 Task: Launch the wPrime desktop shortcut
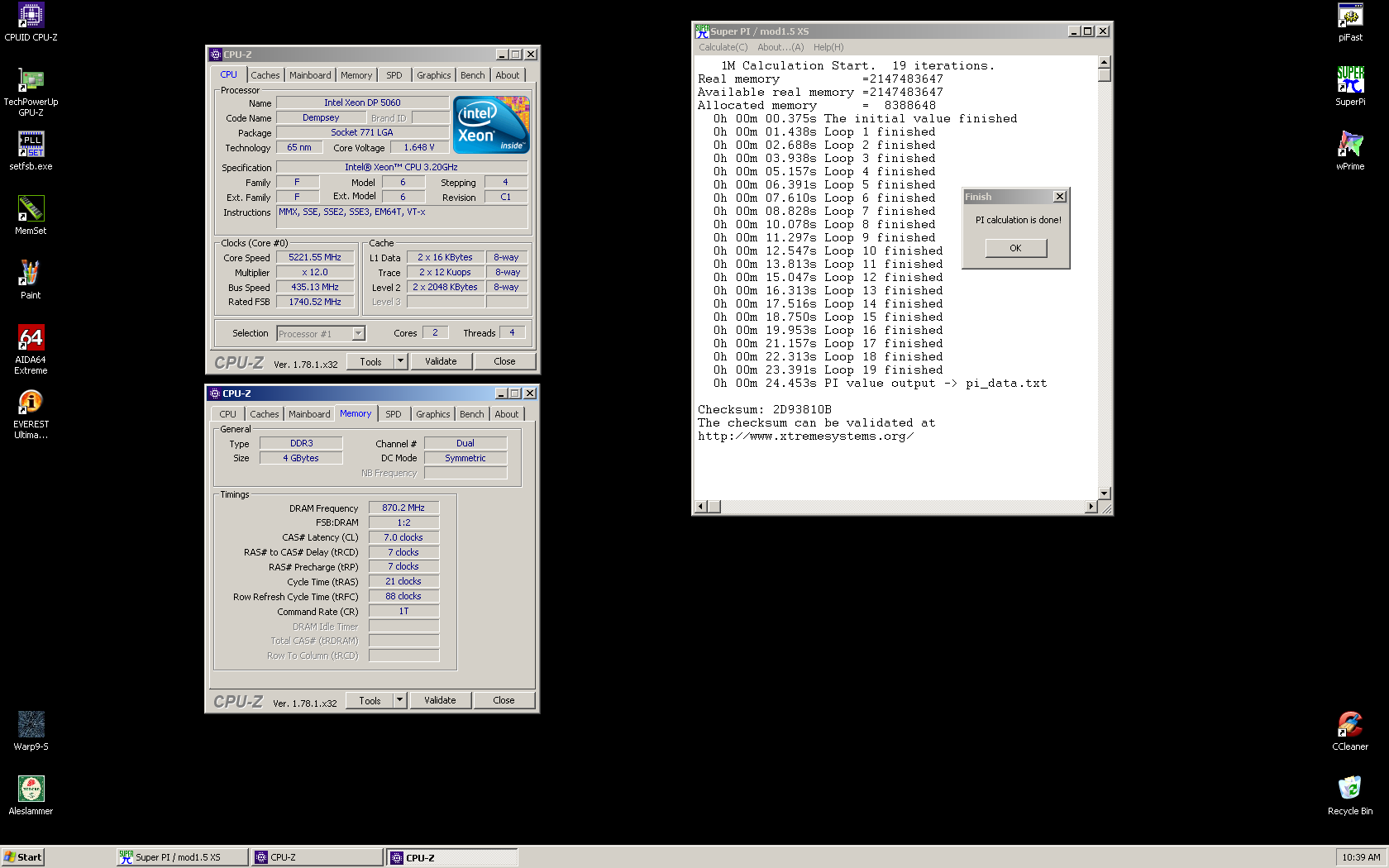1350,150
